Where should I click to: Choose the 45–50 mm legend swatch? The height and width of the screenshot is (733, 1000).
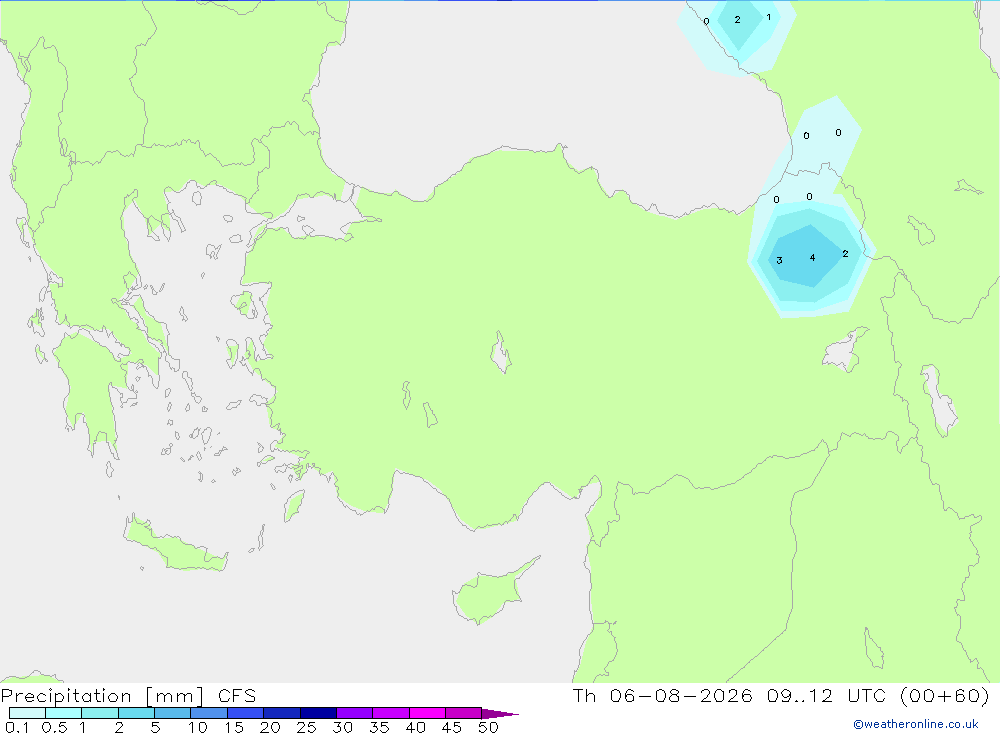pos(463,713)
